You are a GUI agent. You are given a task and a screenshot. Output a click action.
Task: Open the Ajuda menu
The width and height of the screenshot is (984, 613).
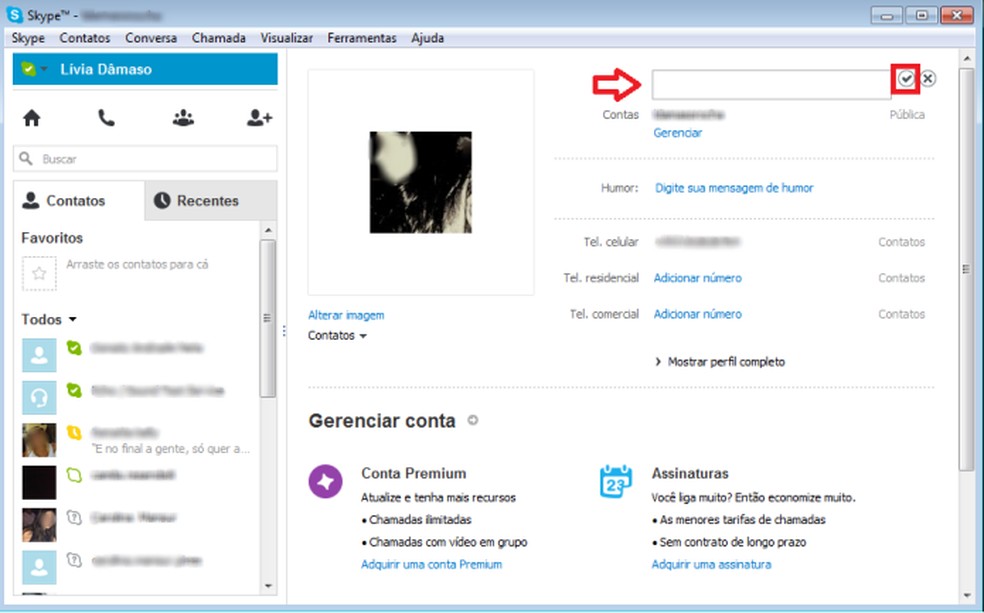427,38
